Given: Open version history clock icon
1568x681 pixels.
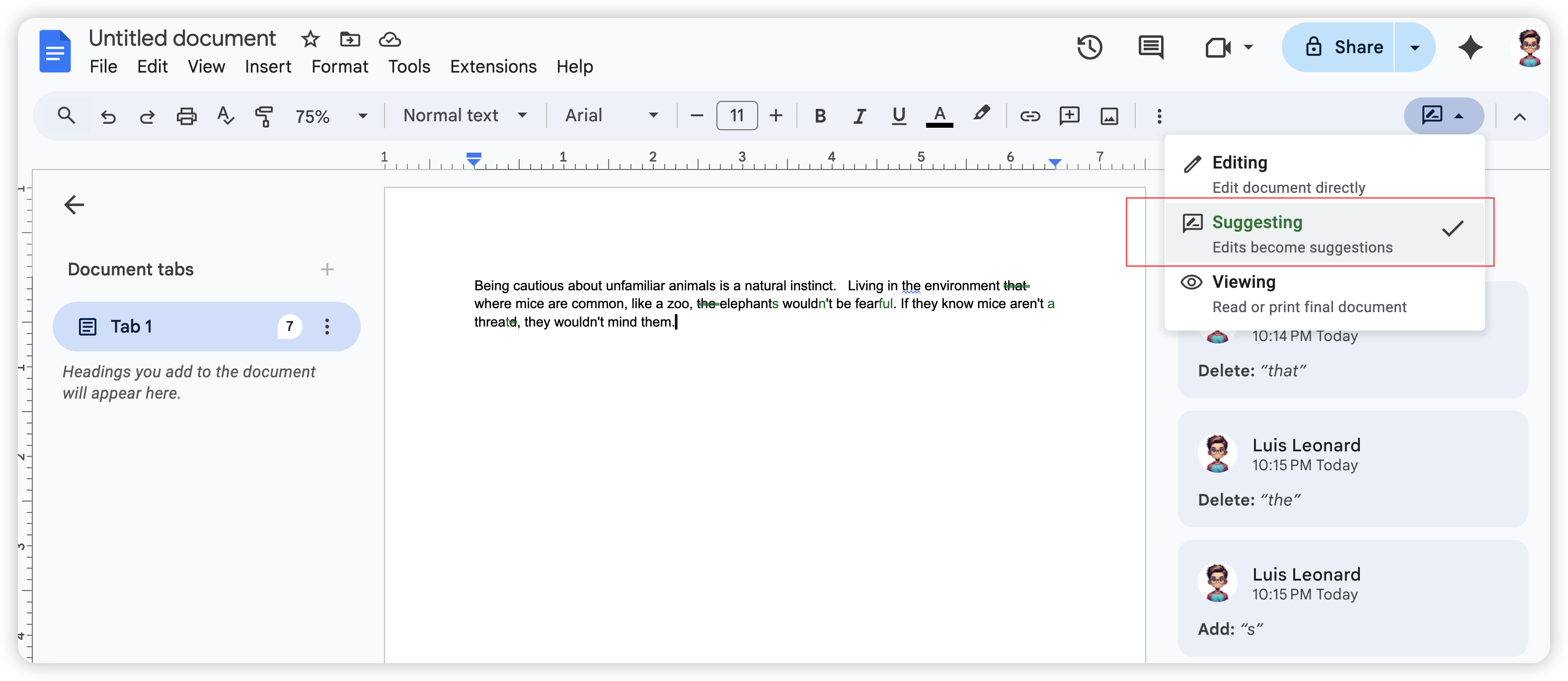Looking at the screenshot, I should 1089,47.
